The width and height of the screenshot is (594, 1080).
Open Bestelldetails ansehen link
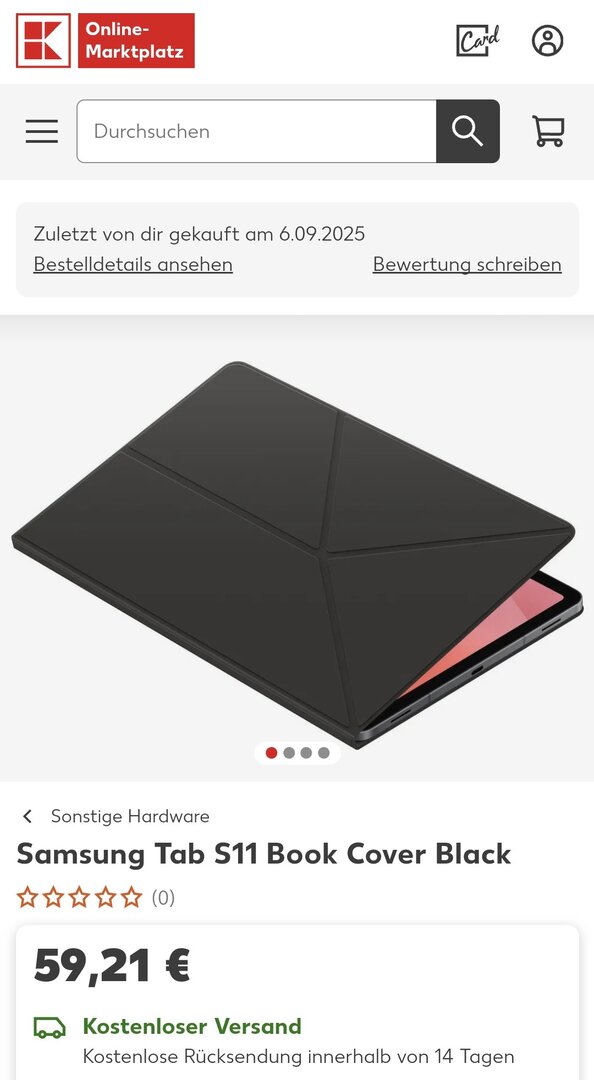pos(133,264)
